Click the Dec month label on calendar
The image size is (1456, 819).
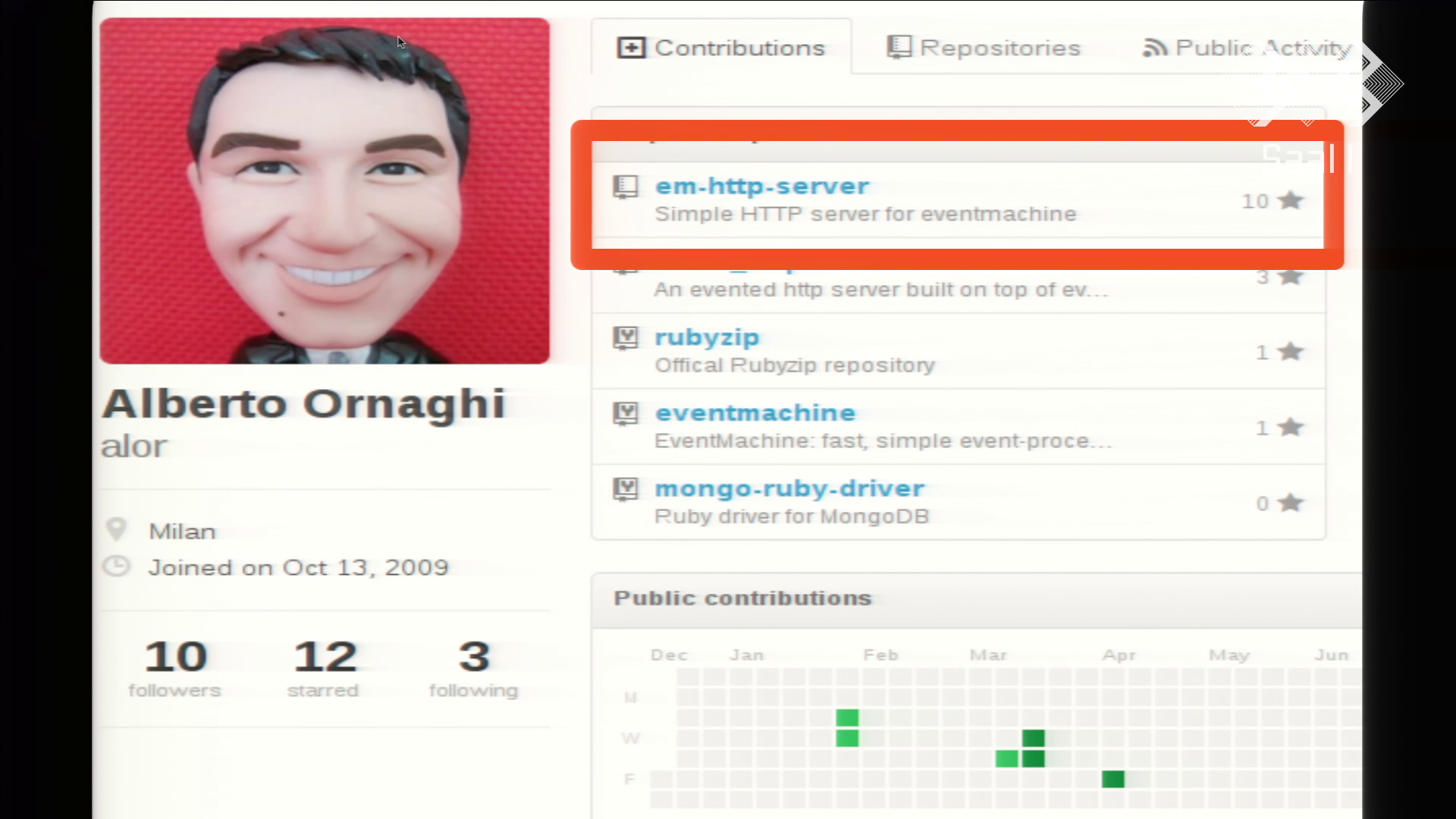point(669,655)
